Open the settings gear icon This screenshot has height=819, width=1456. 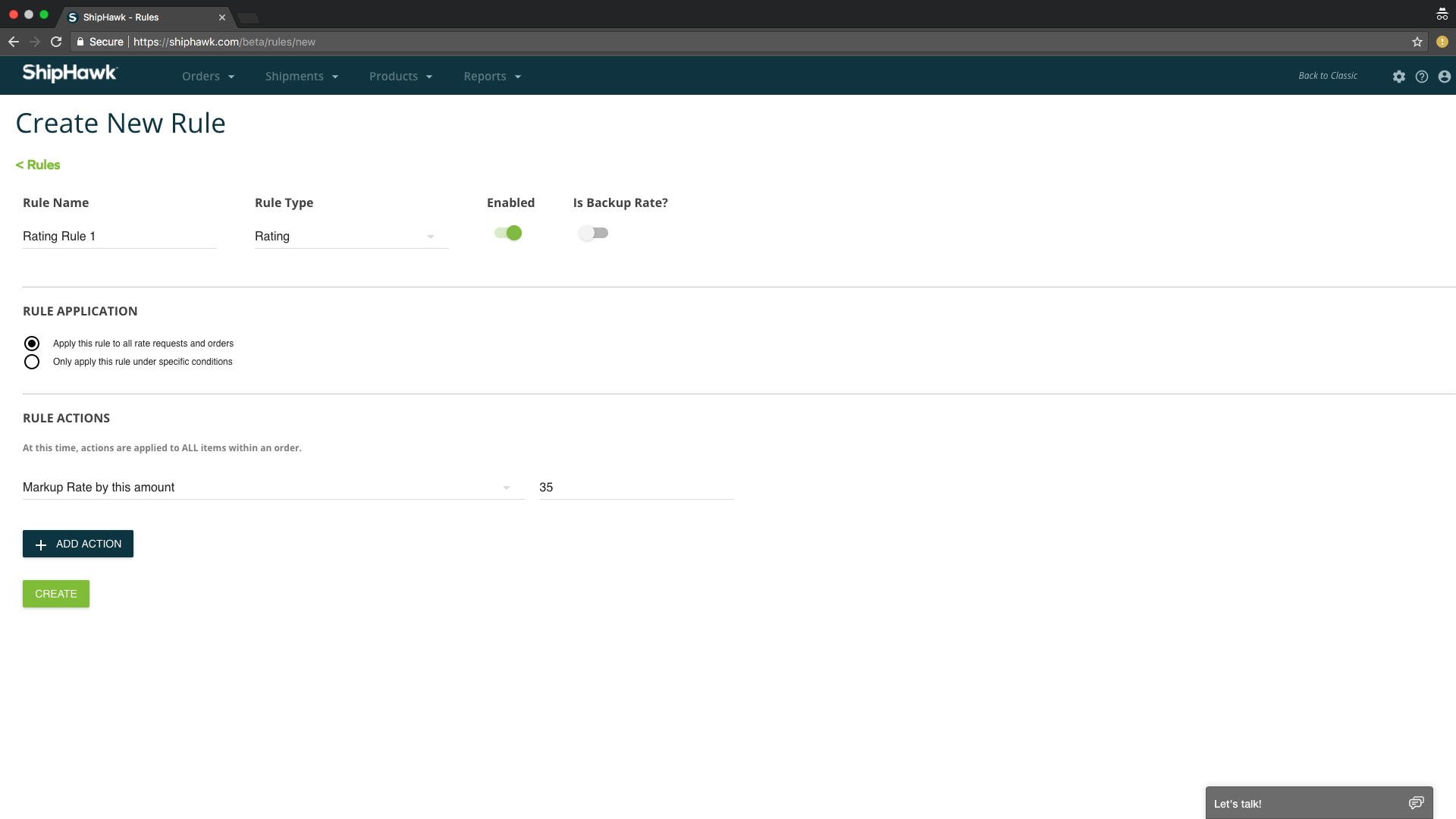click(x=1399, y=77)
